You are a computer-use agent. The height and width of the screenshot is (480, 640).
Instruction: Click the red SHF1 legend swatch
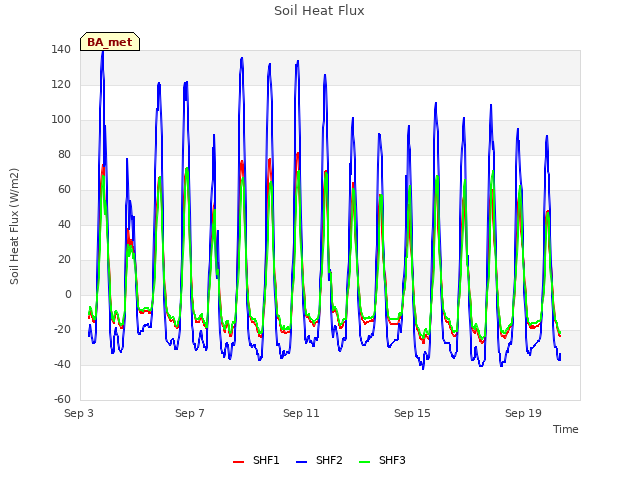click(238, 462)
